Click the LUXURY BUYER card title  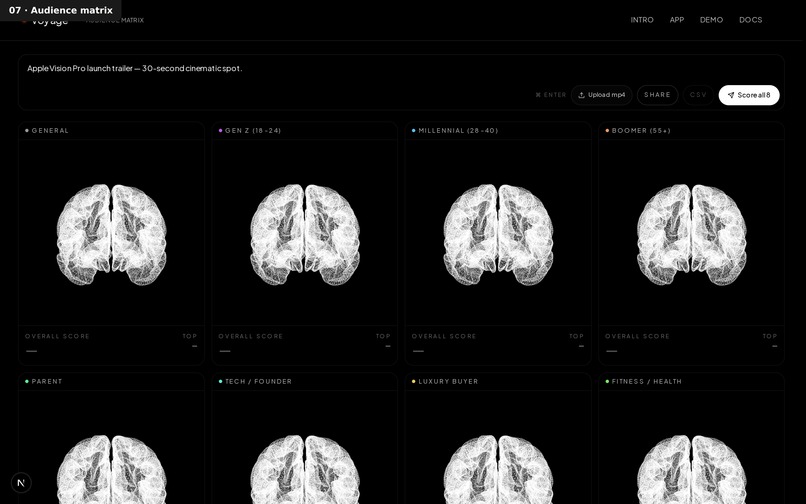(x=448, y=382)
